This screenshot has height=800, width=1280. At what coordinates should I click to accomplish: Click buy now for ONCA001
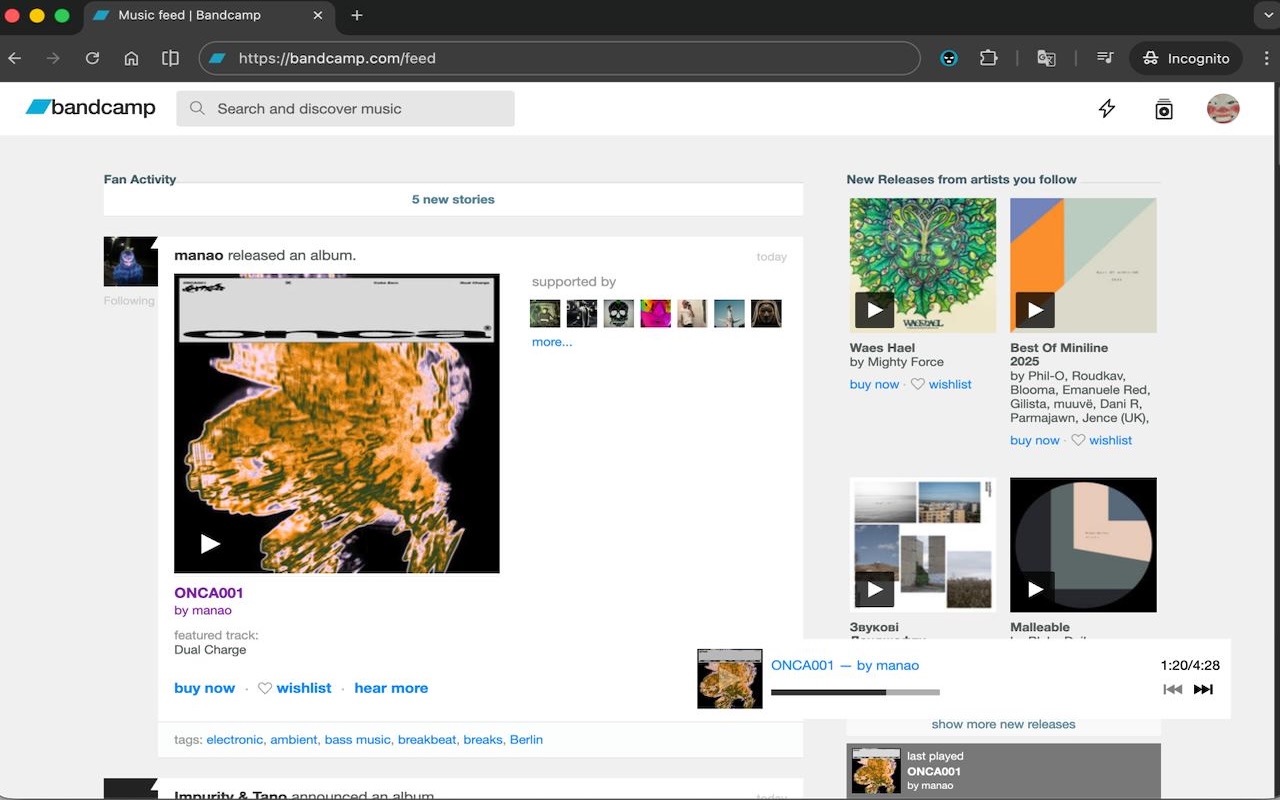point(204,688)
